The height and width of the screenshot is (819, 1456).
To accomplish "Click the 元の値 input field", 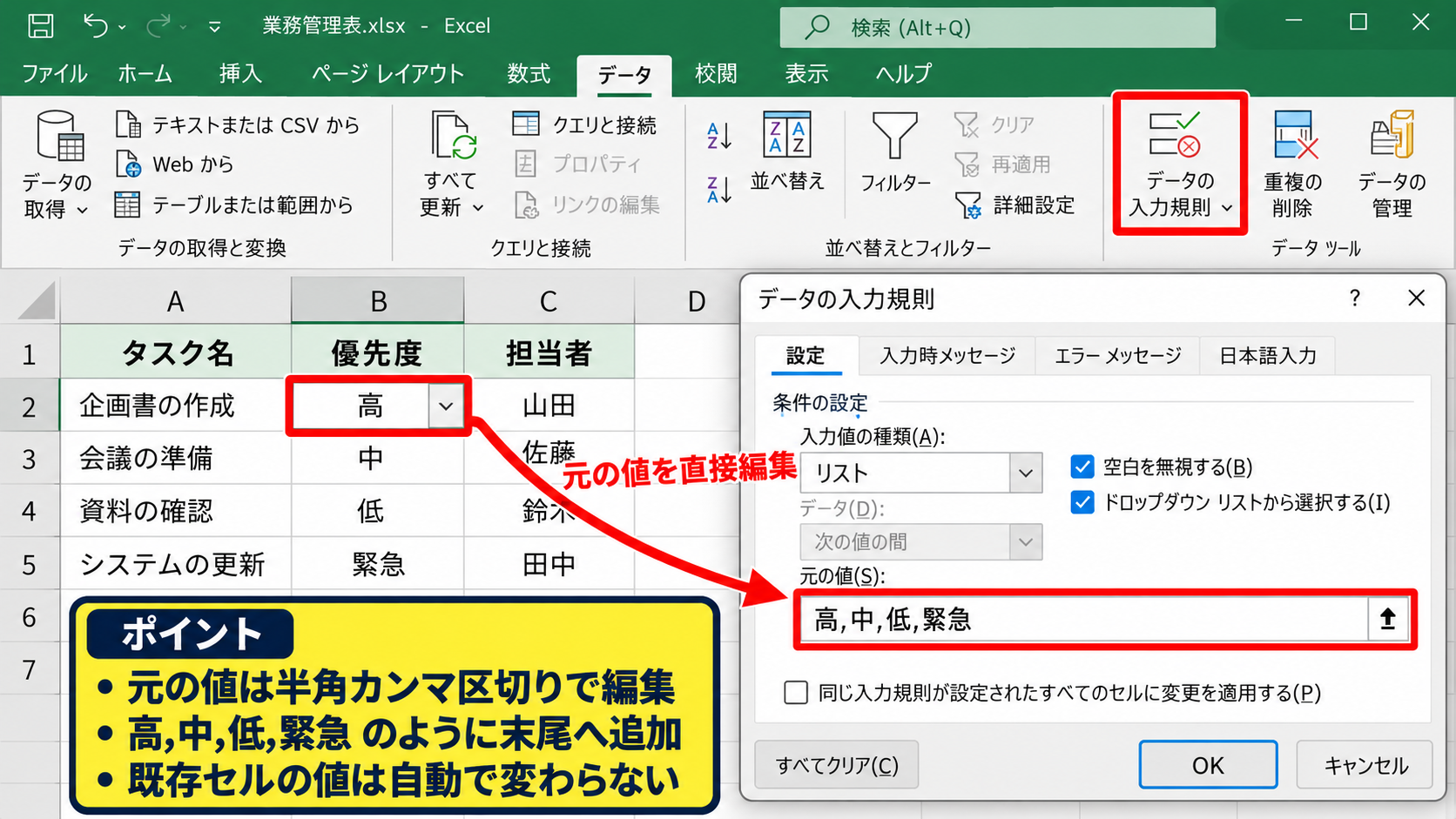I will pos(1083,619).
